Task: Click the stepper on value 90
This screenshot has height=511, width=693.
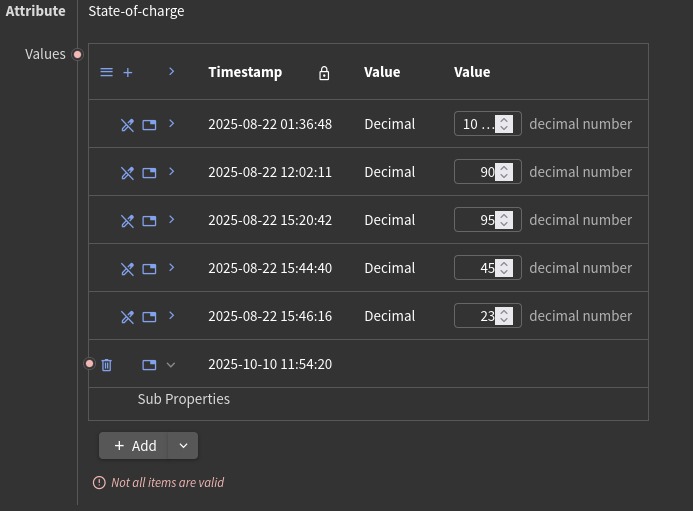Action: point(505,172)
